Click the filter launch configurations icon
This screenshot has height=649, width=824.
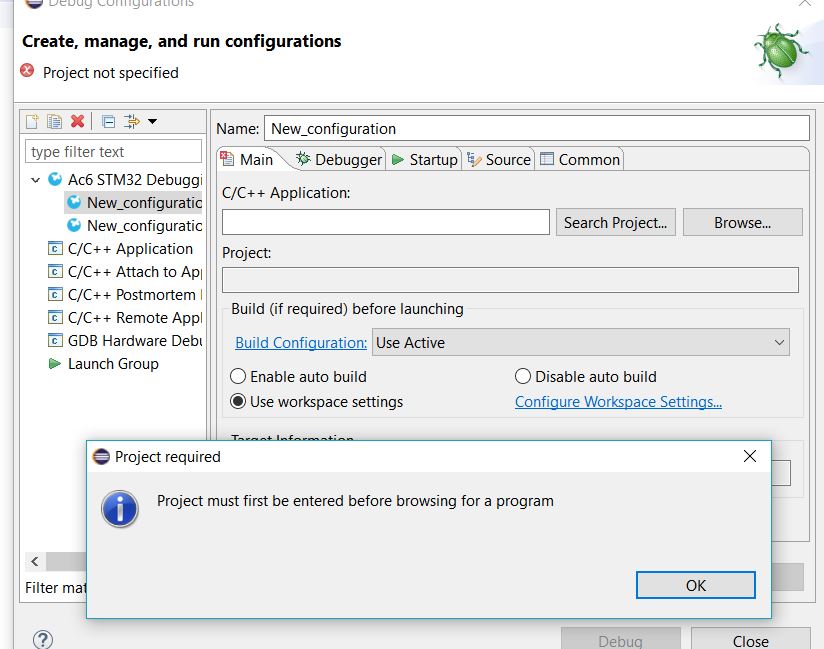pos(131,122)
